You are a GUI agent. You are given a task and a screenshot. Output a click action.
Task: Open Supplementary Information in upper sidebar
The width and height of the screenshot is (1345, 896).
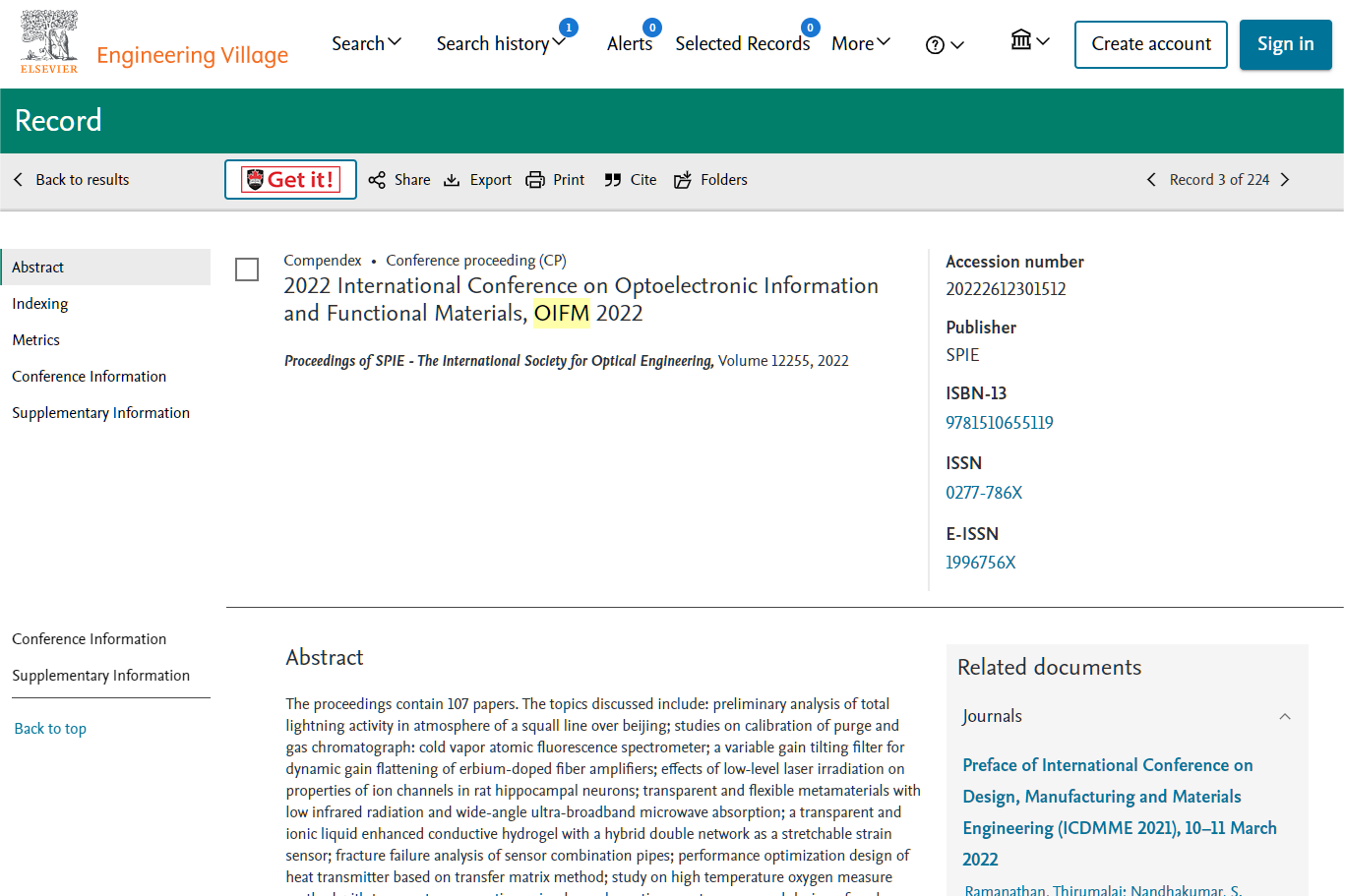101,413
